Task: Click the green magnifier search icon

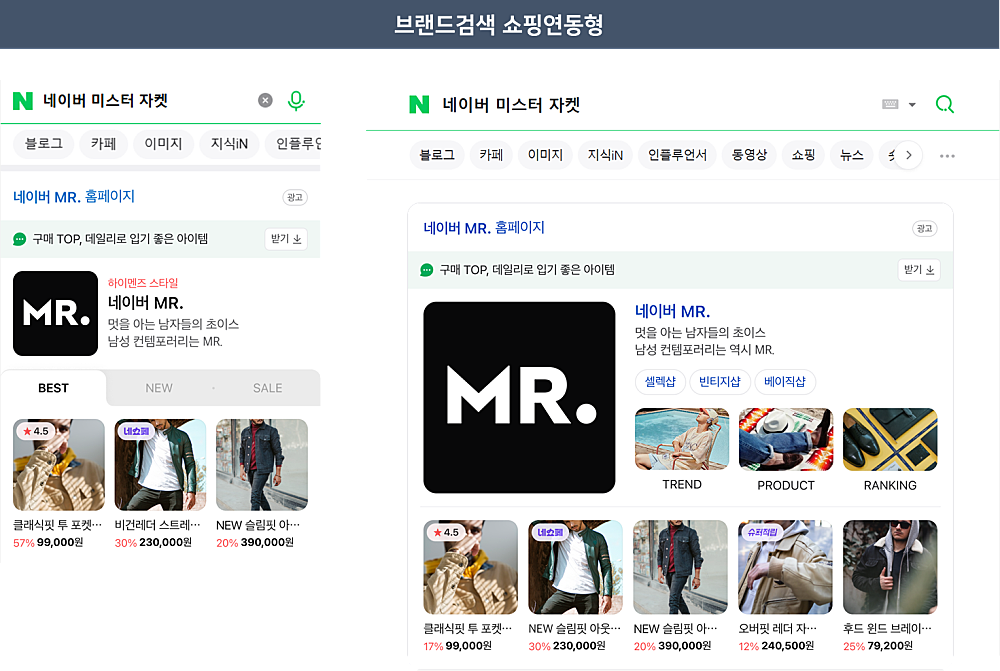Action: tap(945, 104)
